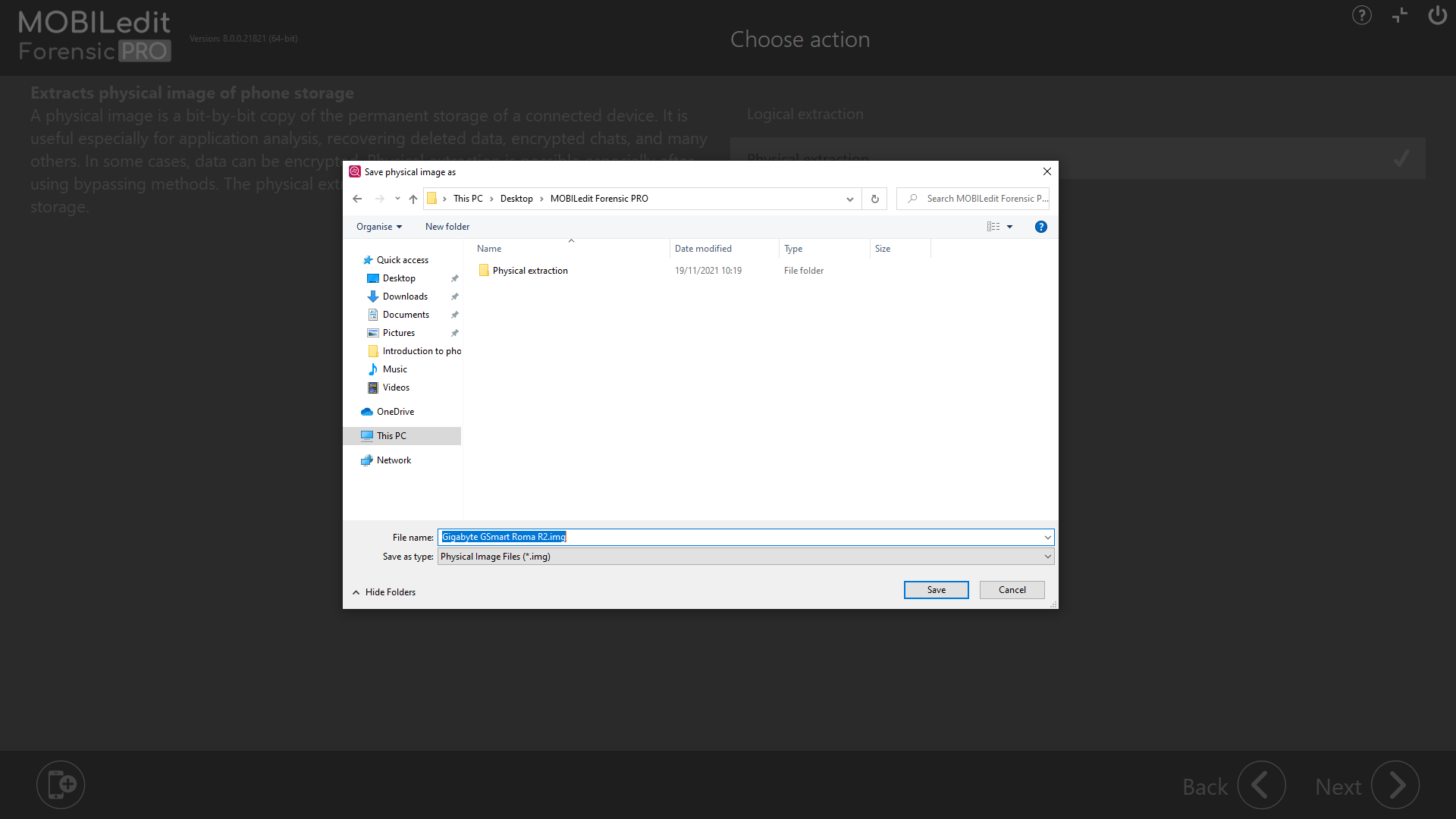Open the Organise dropdown menu
This screenshot has height=819, width=1456.
tap(379, 227)
